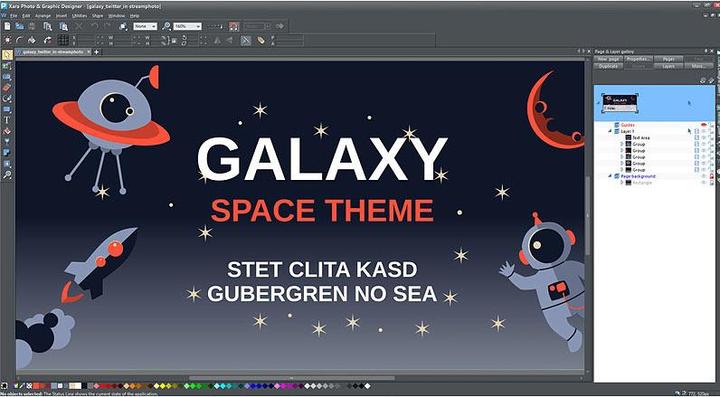Open the Edit menu

[x=26, y=16]
